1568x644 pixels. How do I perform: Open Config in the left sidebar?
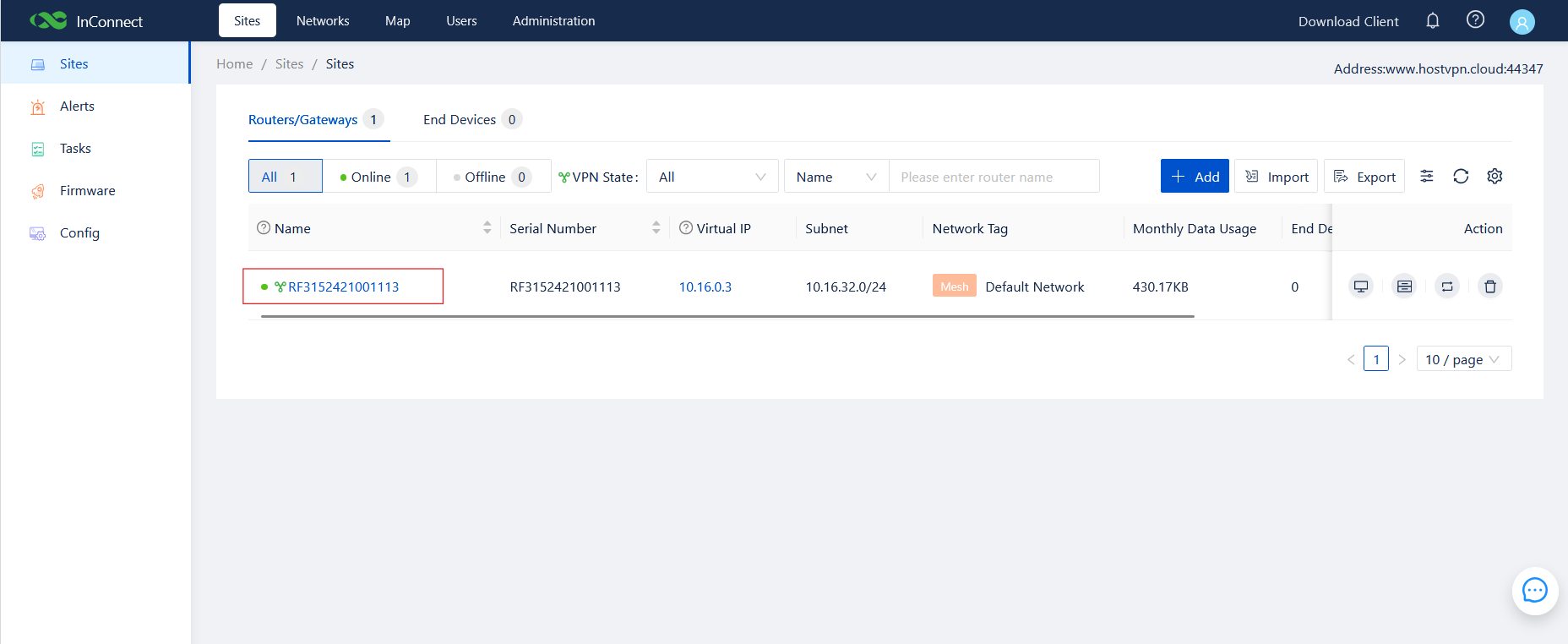pyautogui.click(x=95, y=232)
